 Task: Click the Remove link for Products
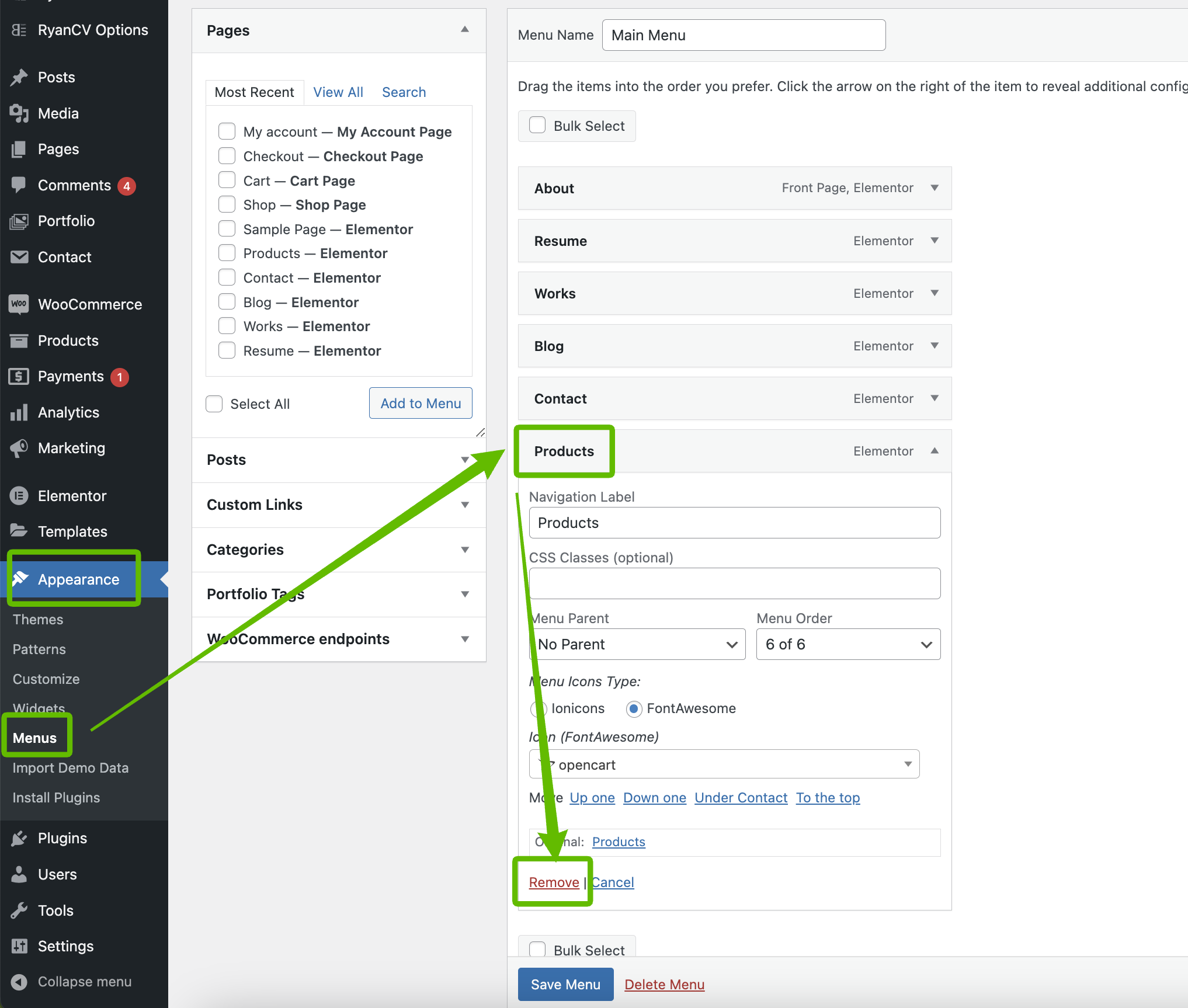[x=554, y=882]
